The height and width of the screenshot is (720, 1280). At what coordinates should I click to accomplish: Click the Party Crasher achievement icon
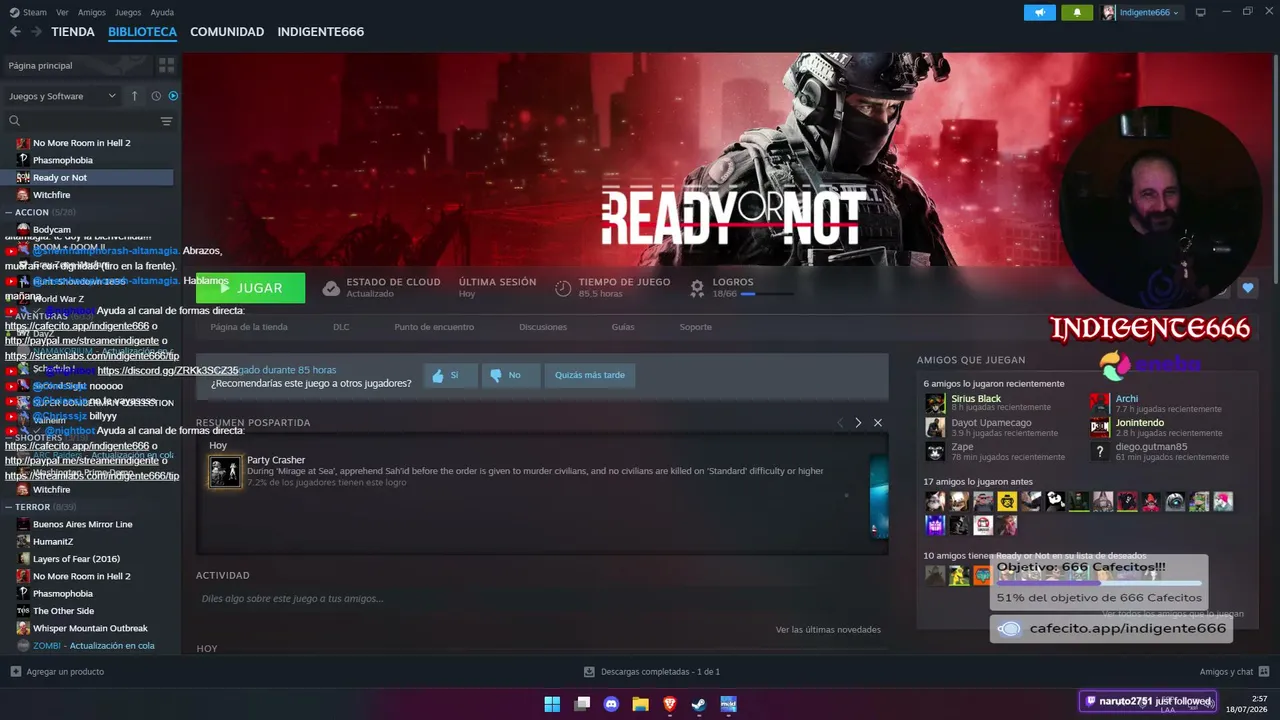click(x=225, y=471)
